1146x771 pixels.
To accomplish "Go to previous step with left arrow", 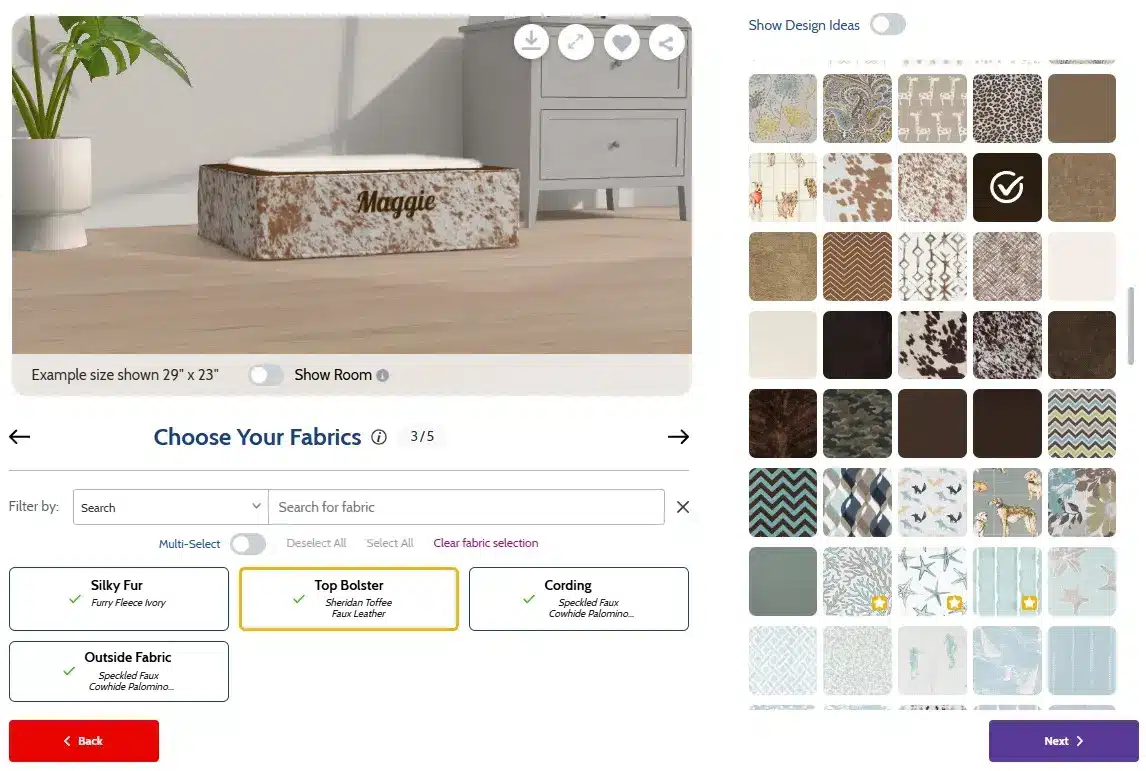I will tap(20, 437).
